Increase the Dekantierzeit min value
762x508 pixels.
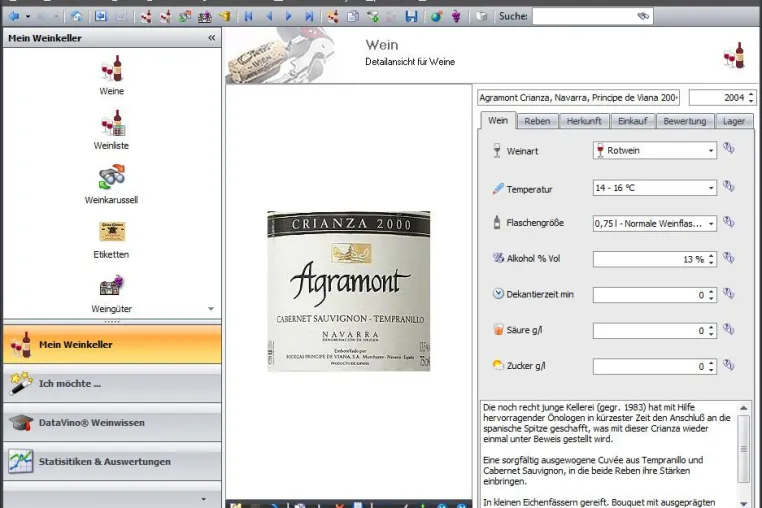(711, 291)
